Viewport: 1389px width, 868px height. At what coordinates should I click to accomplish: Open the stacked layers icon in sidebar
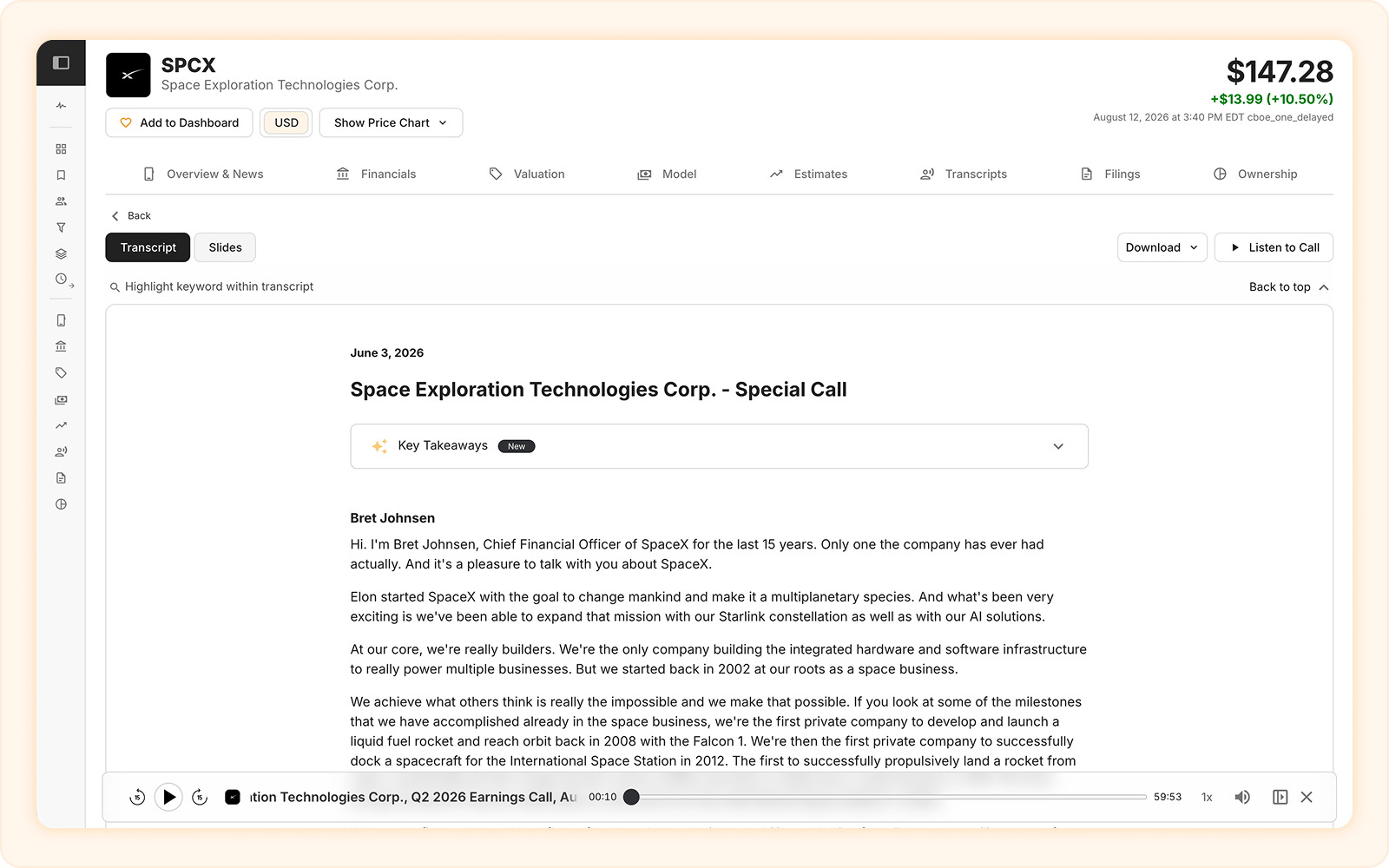(61, 254)
